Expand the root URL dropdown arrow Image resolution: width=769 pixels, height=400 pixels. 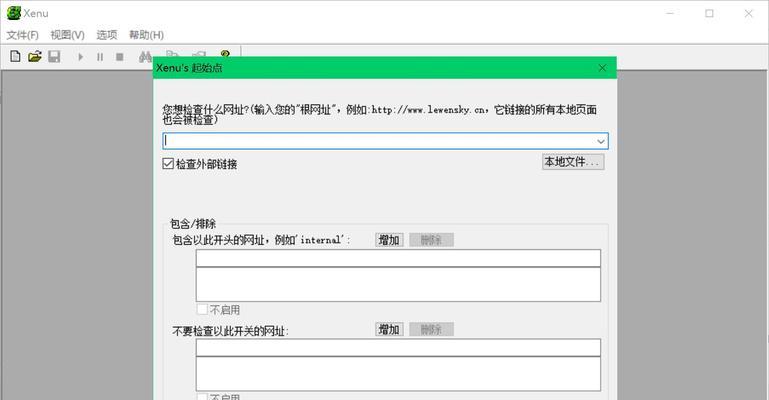pos(601,141)
